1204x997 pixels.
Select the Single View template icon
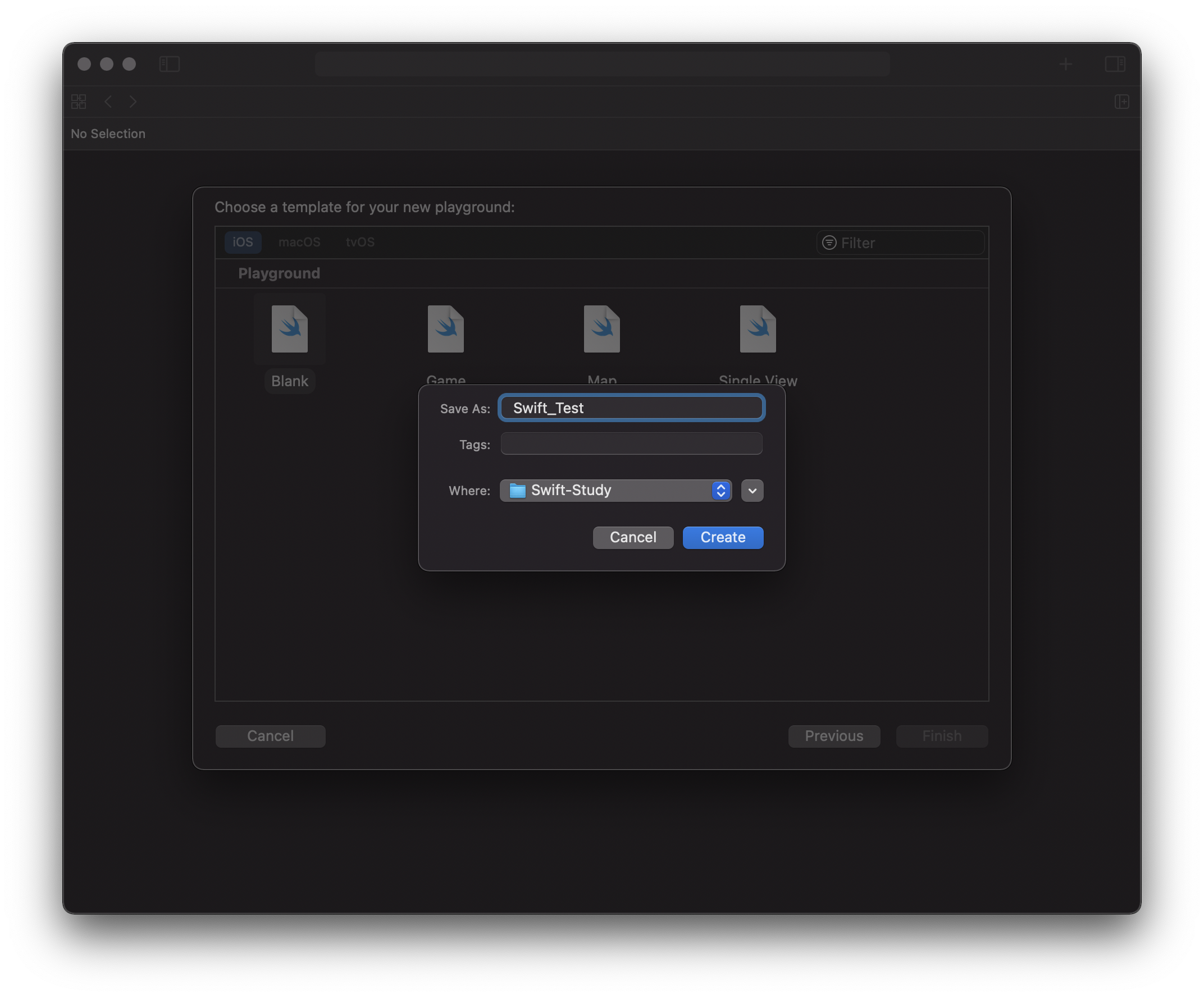(x=758, y=329)
